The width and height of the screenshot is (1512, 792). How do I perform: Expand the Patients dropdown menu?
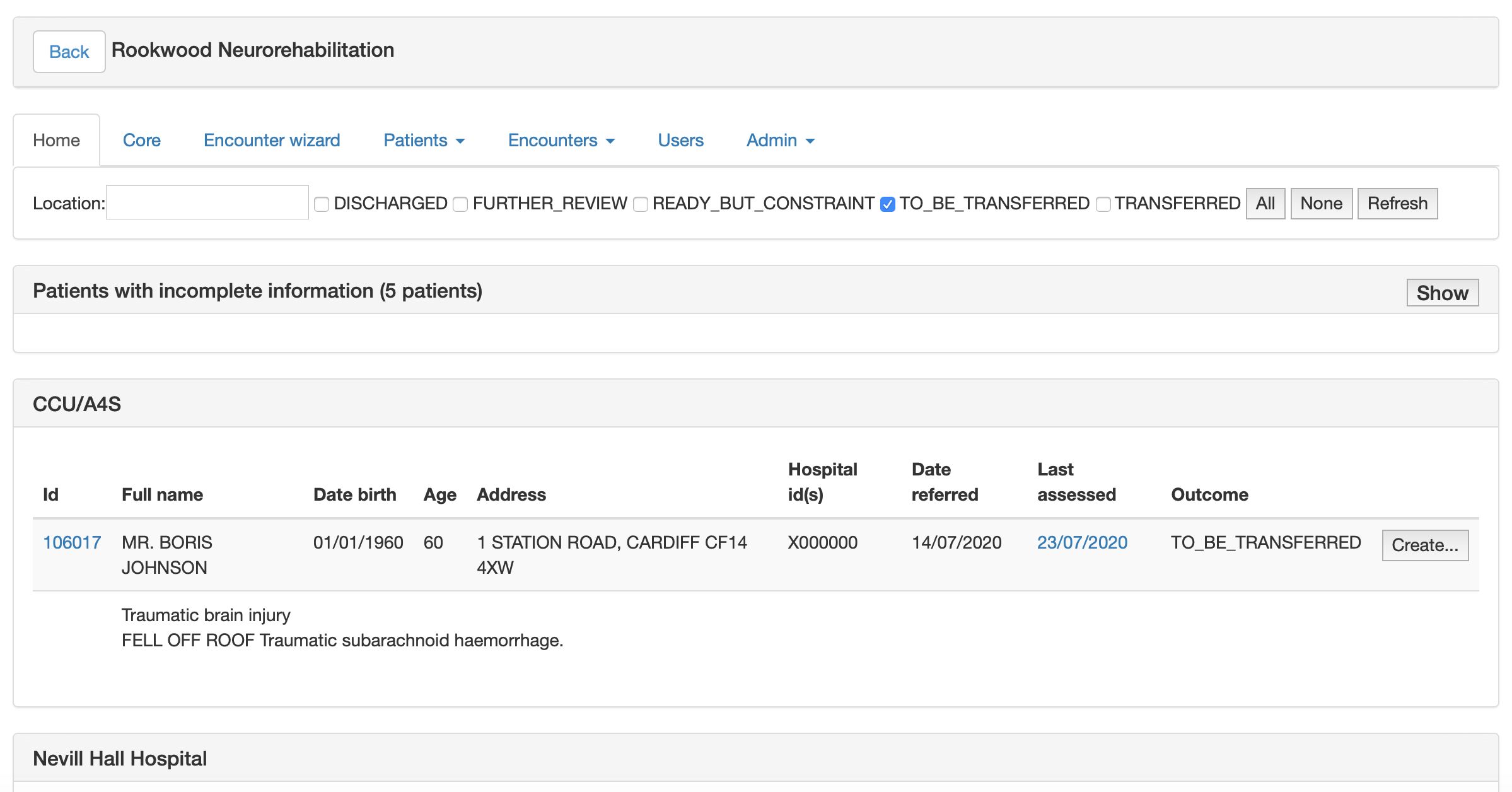click(424, 140)
